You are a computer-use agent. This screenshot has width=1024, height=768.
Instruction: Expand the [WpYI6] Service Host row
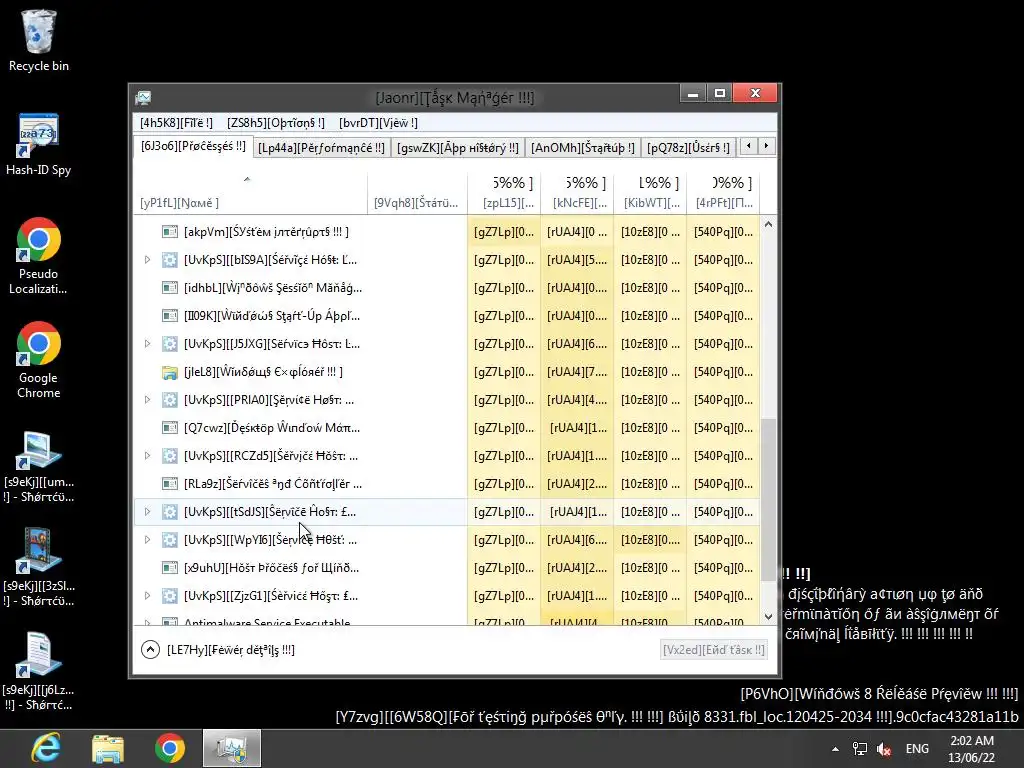click(x=148, y=540)
